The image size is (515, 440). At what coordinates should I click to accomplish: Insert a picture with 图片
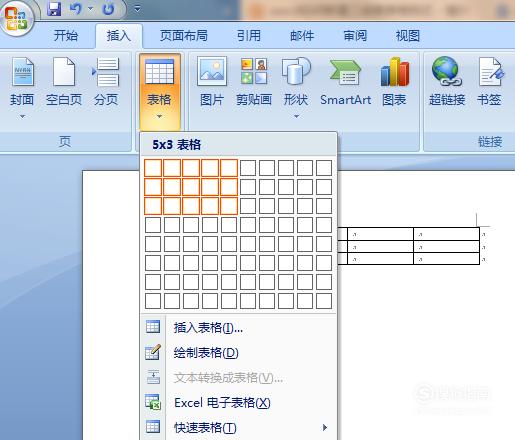[x=212, y=82]
